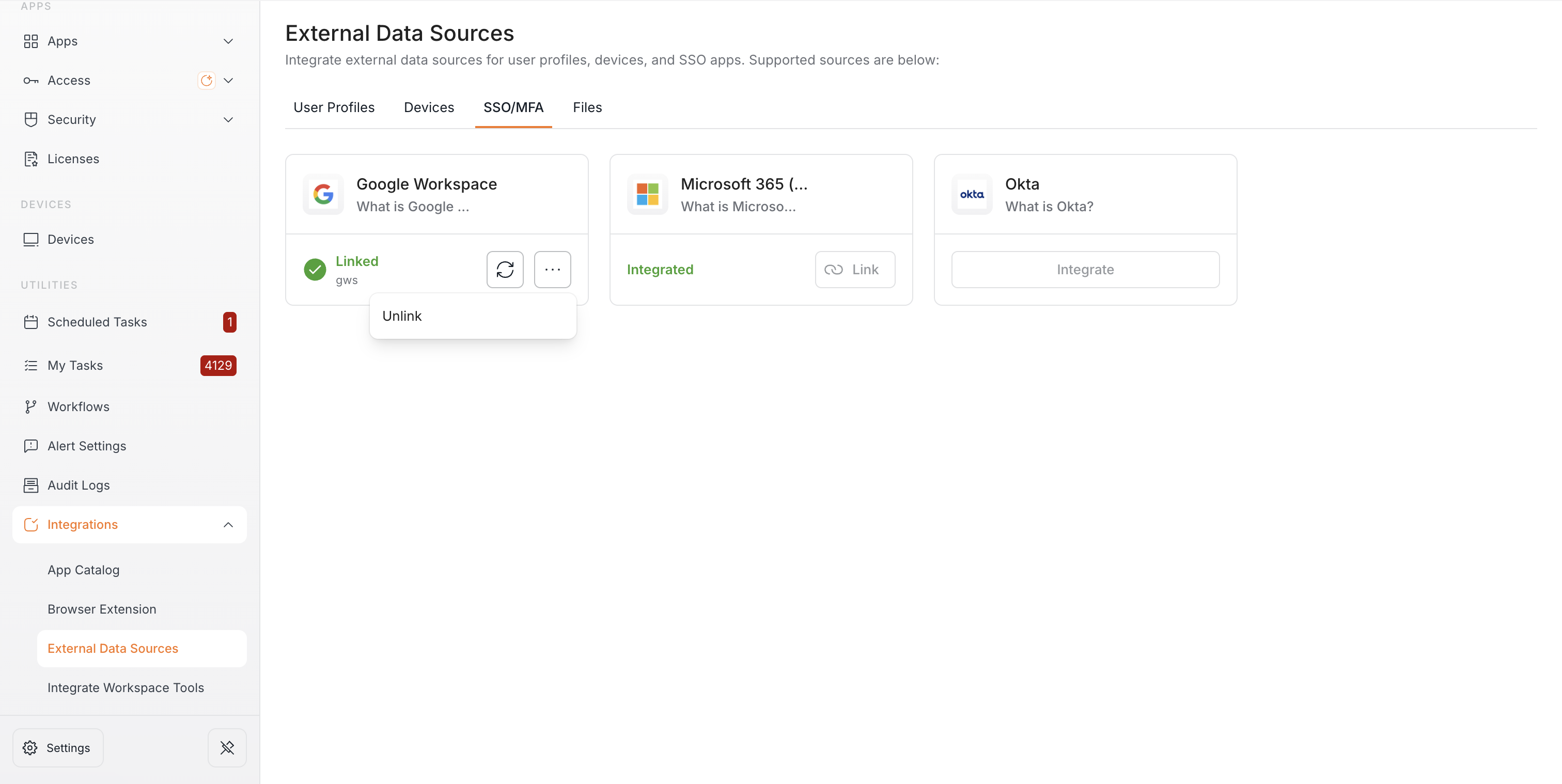Open Settings at the sidebar bottom
1562x784 pixels.
pyautogui.click(x=58, y=748)
